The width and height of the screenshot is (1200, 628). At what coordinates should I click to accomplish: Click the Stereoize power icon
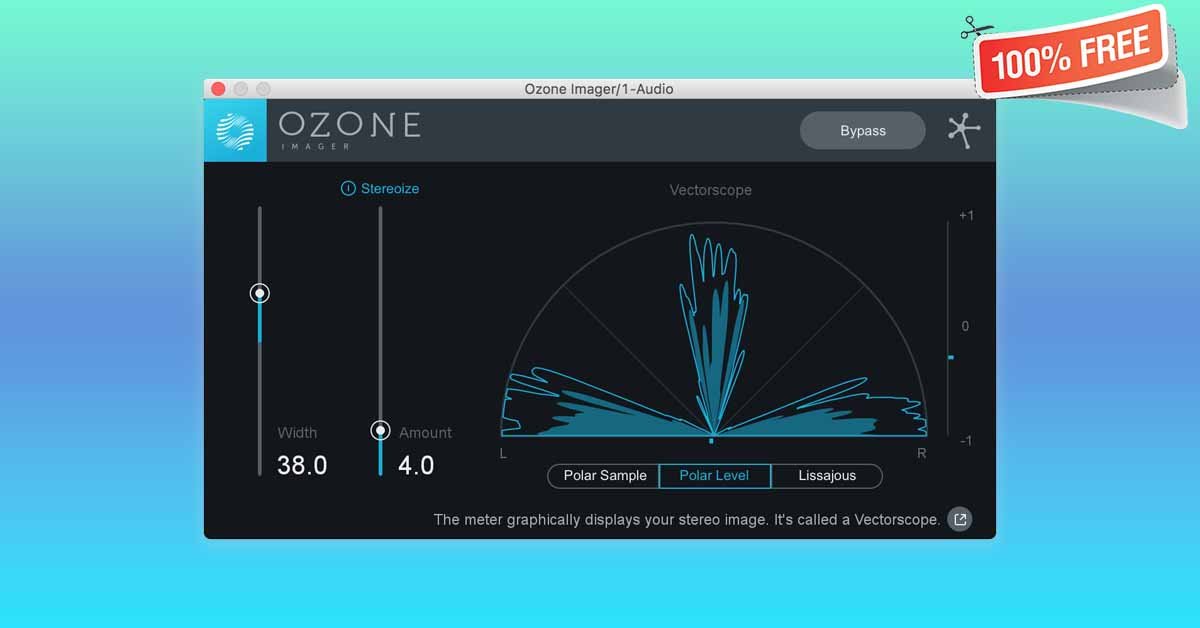tap(348, 188)
